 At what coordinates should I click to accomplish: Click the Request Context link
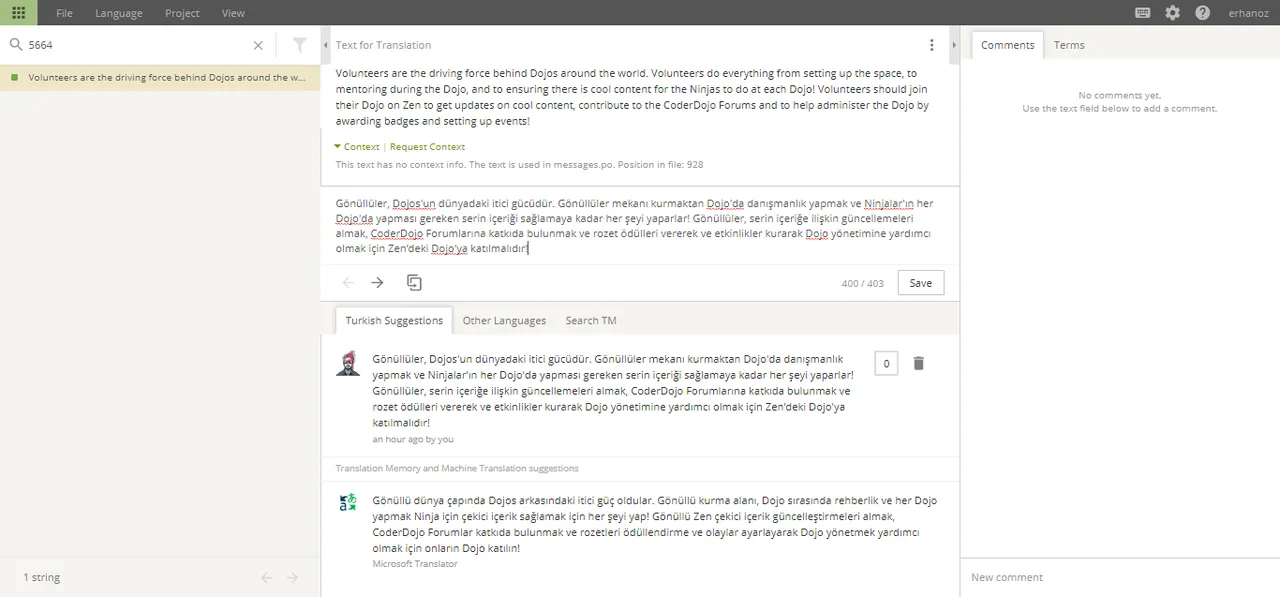[427, 147]
